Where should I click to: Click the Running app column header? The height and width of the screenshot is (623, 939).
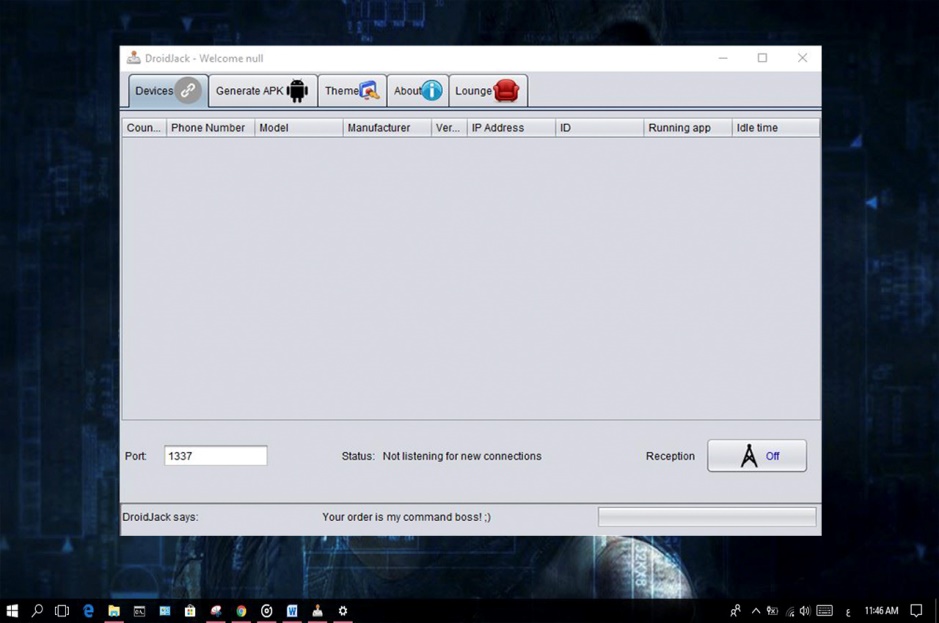coord(687,128)
